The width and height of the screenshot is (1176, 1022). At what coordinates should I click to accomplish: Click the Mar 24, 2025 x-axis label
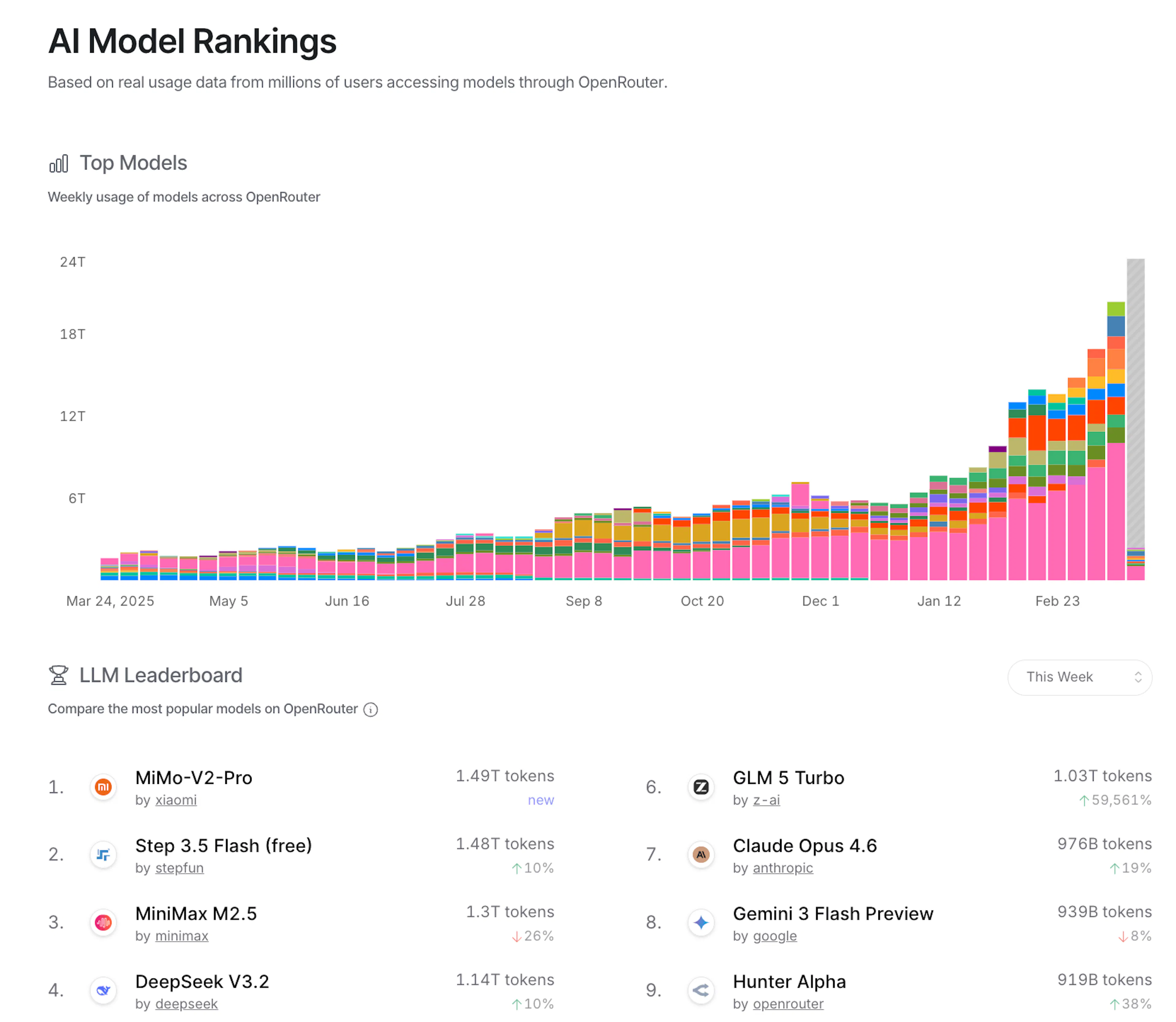pyautogui.click(x=111, y=601)
